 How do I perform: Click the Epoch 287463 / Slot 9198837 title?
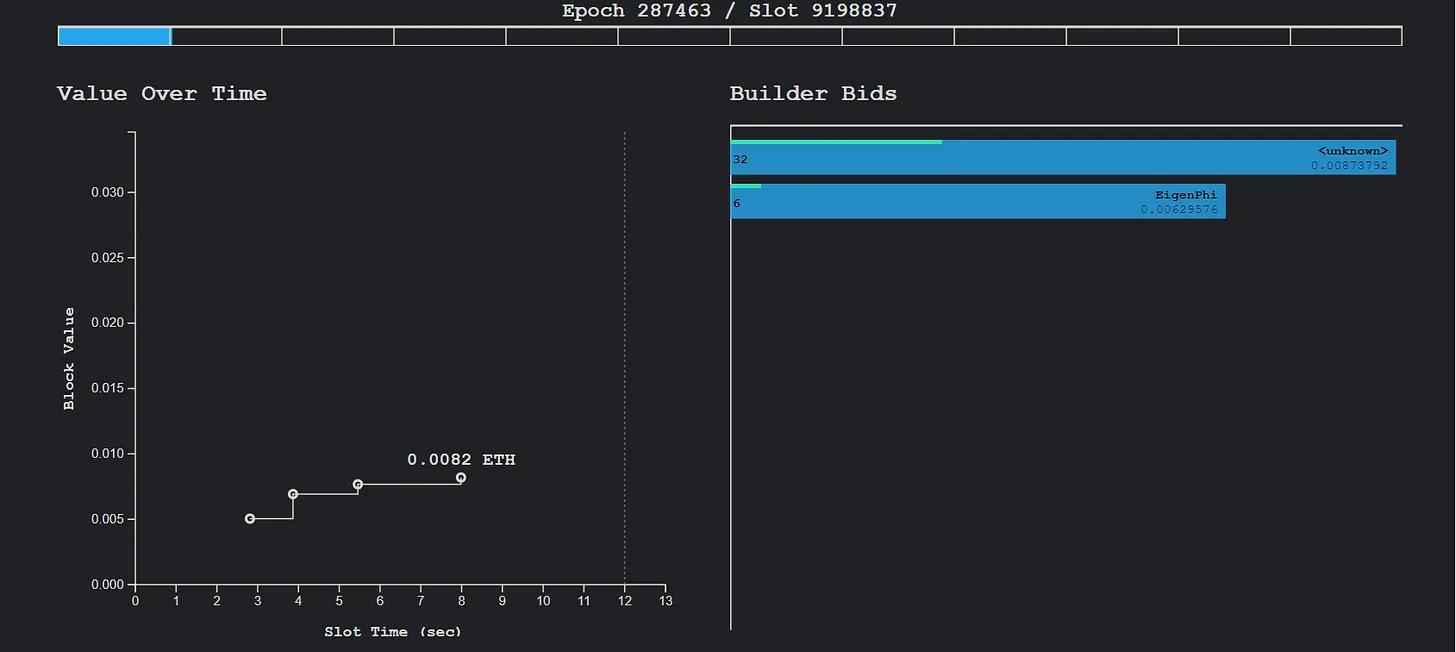[x=729, y=12]
